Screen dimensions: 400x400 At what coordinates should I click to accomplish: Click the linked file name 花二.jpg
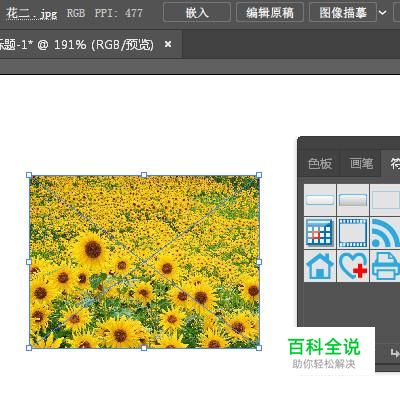[31, 13]
